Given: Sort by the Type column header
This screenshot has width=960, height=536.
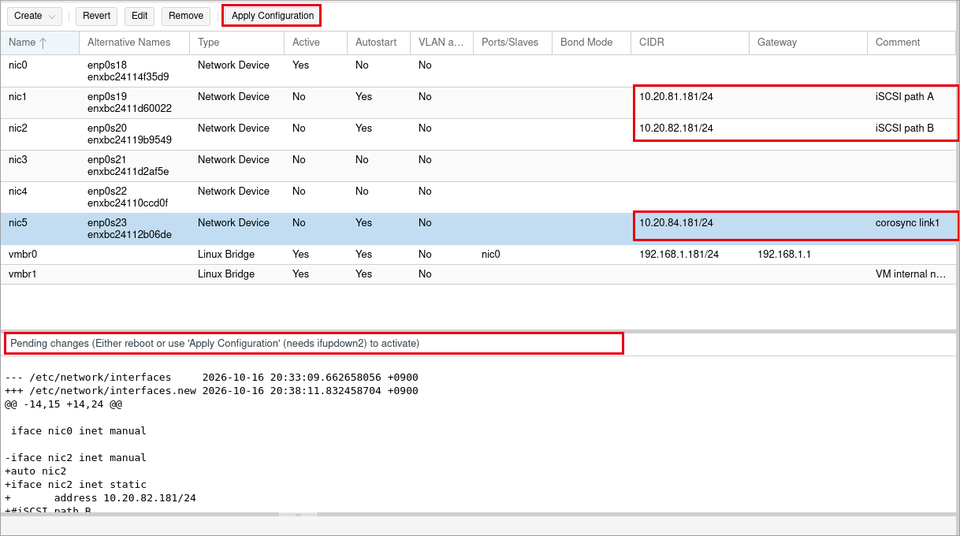Looking at the screenshot, I should pos(236,42).
